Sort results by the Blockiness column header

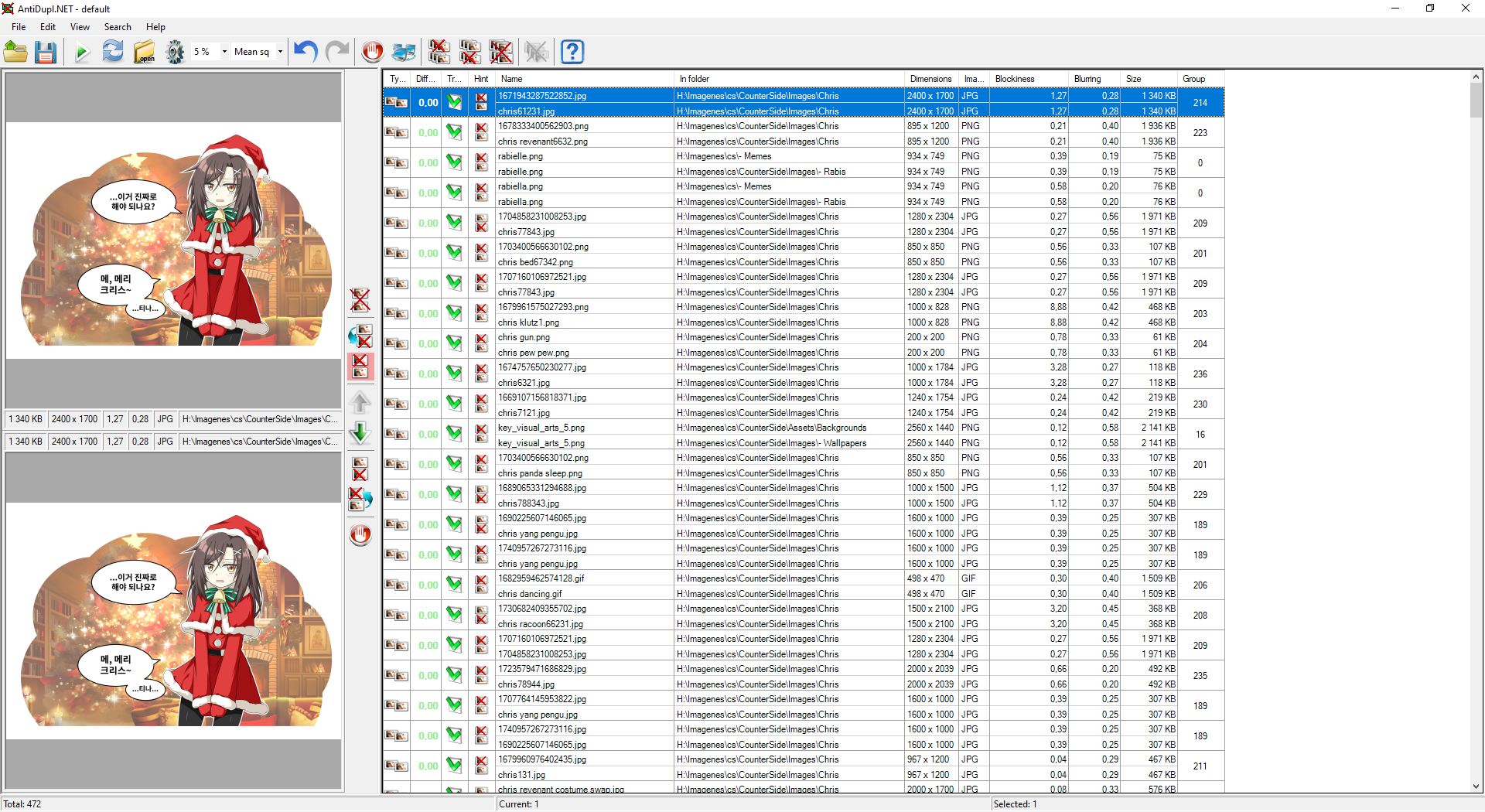coord(1014,79)
